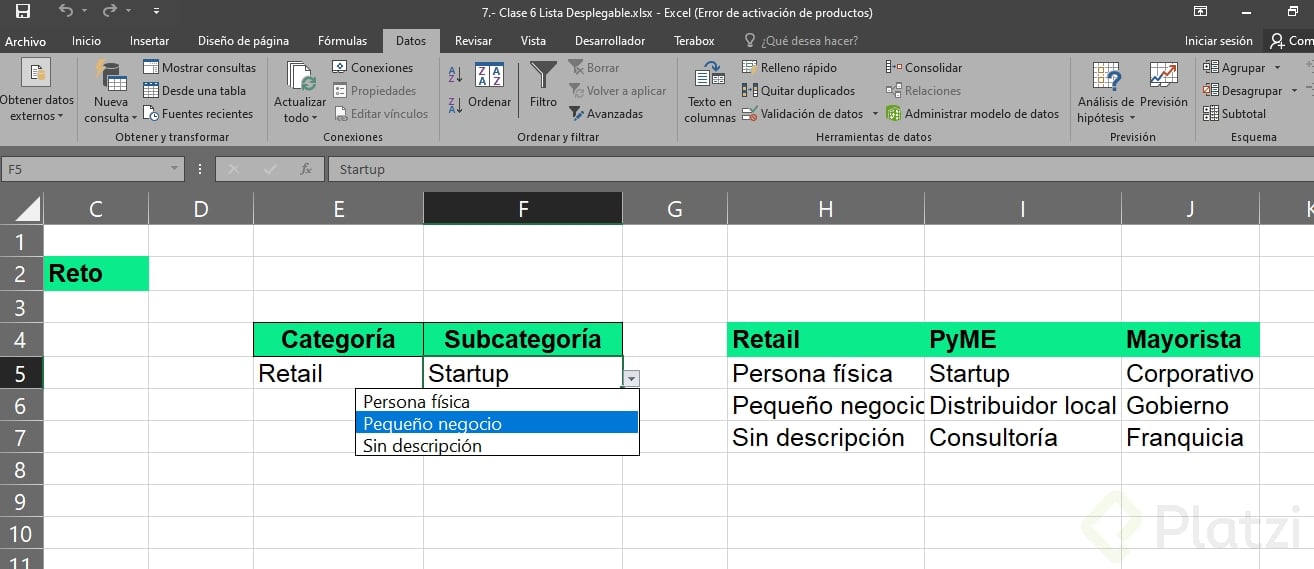
Task: Click the Corporativo cell
Action: point(1190,373)
